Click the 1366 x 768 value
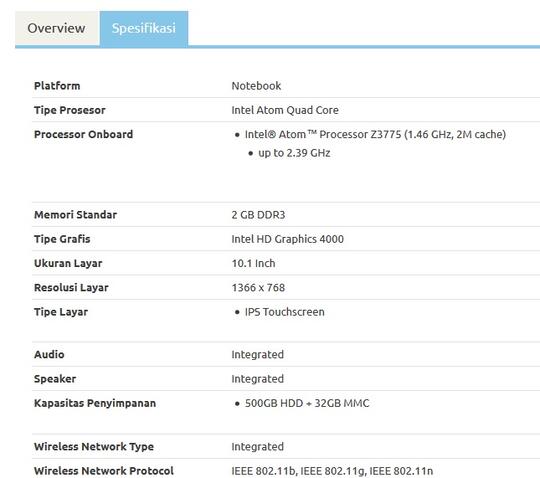 (258, 288)
